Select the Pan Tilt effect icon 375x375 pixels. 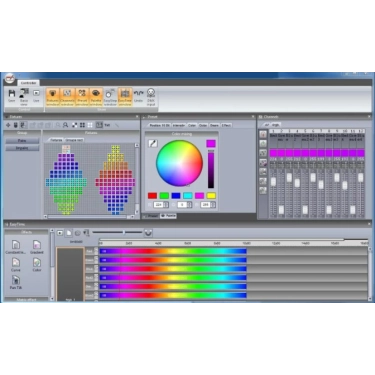(x=16, y=282)
